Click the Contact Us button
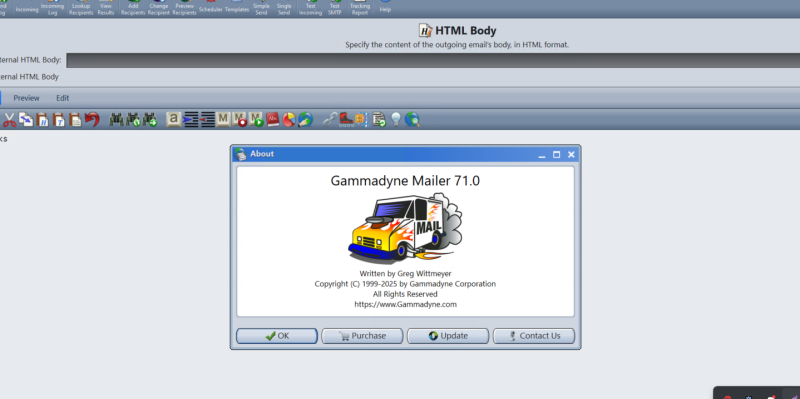Viewport: 800px width, 399px height. tap(534, 336)
